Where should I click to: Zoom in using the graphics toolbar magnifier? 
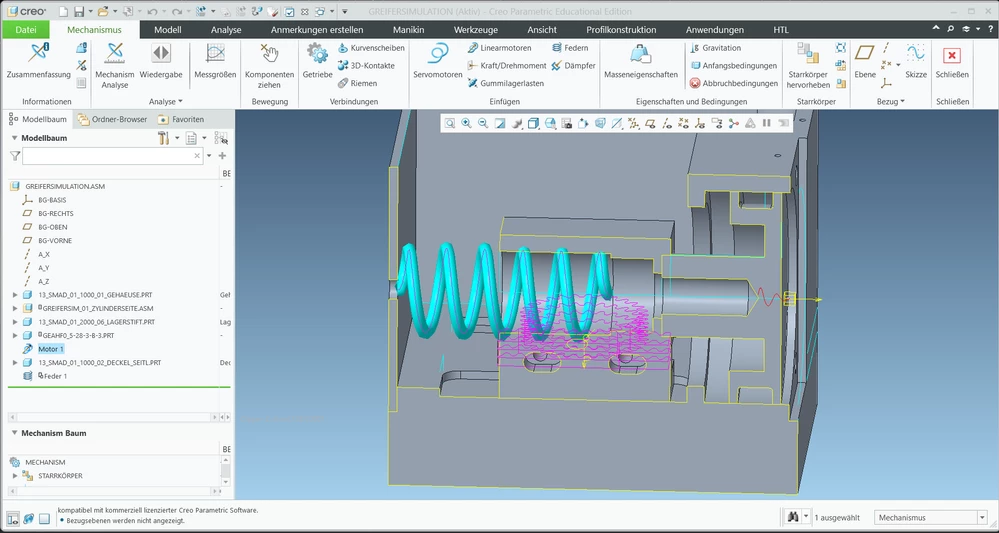(x=466, y=124)
